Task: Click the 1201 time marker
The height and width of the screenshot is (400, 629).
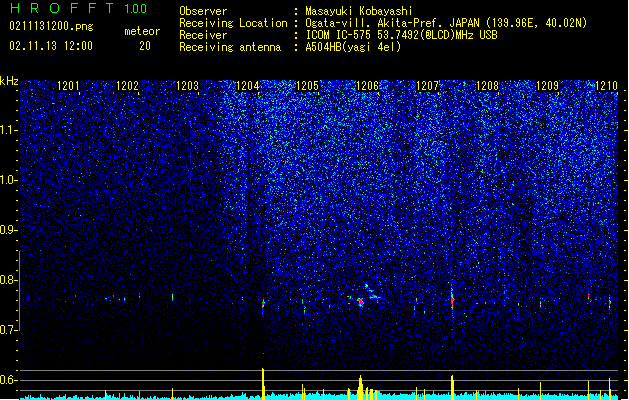Action: [68, 85]
